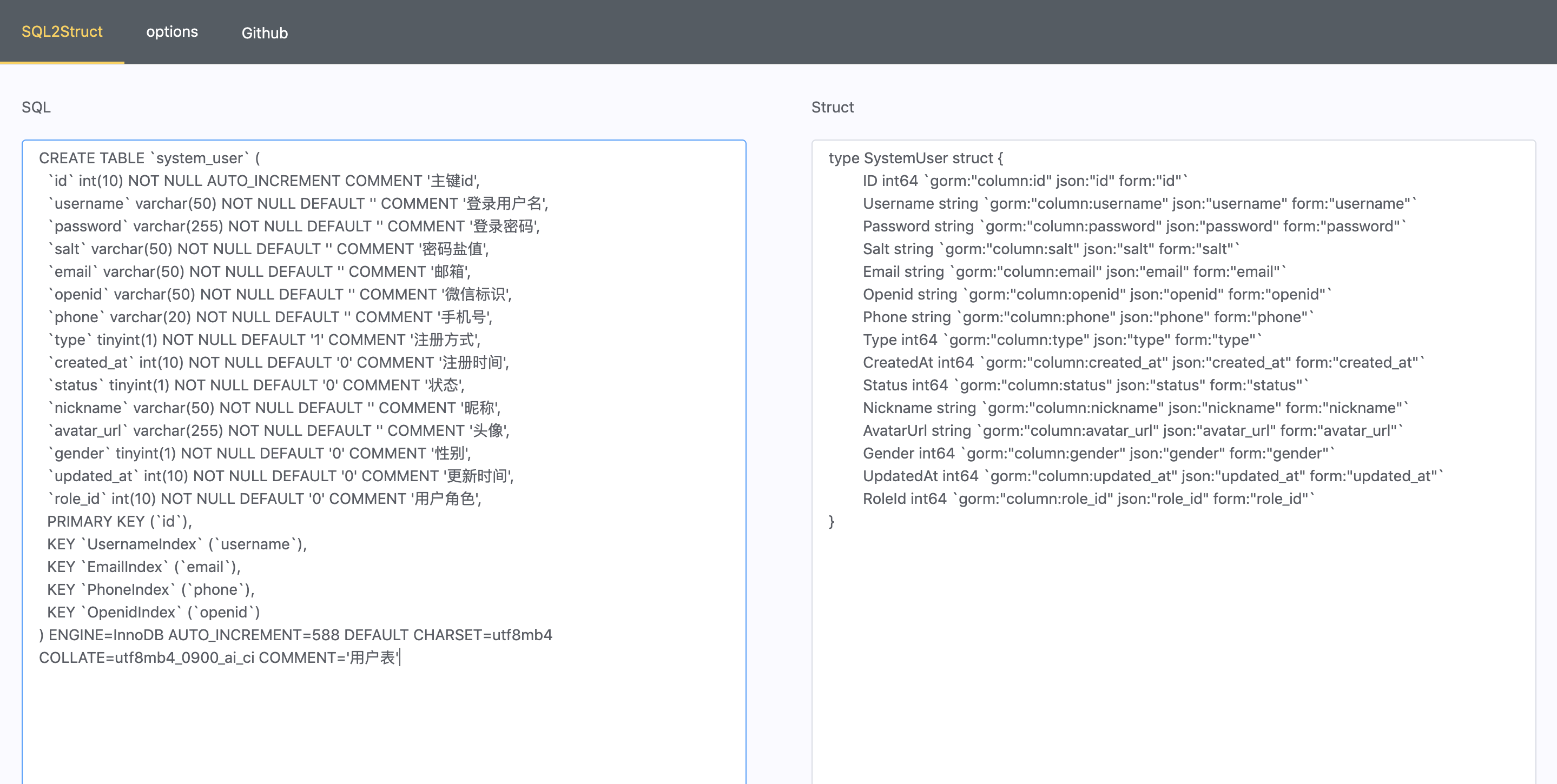Click the 'type SystemUser struct' line
Screen dimensions: 1557x784
click(915, 158)
